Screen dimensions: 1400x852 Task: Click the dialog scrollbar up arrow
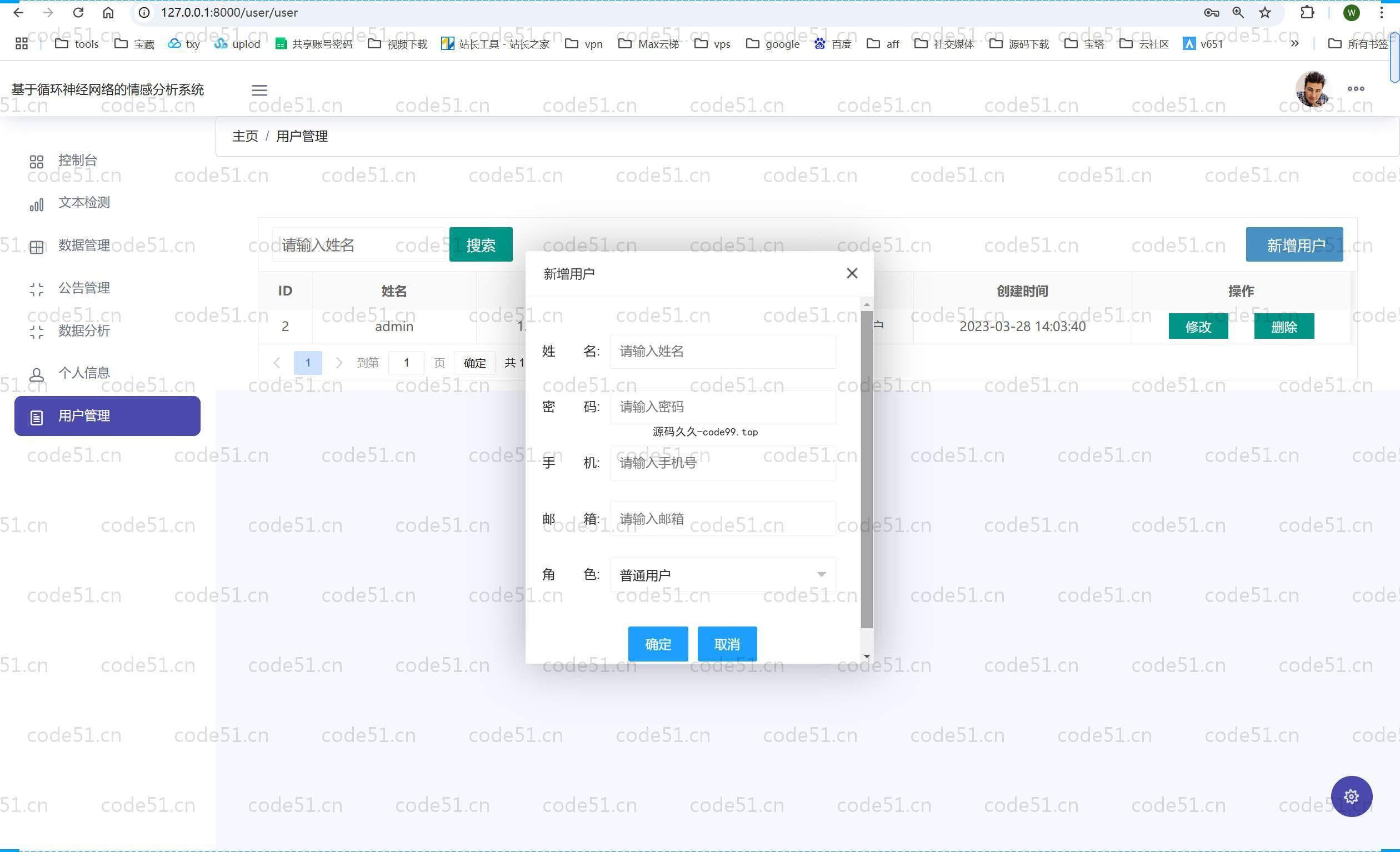pyautogui.click(x=867, y=305)
